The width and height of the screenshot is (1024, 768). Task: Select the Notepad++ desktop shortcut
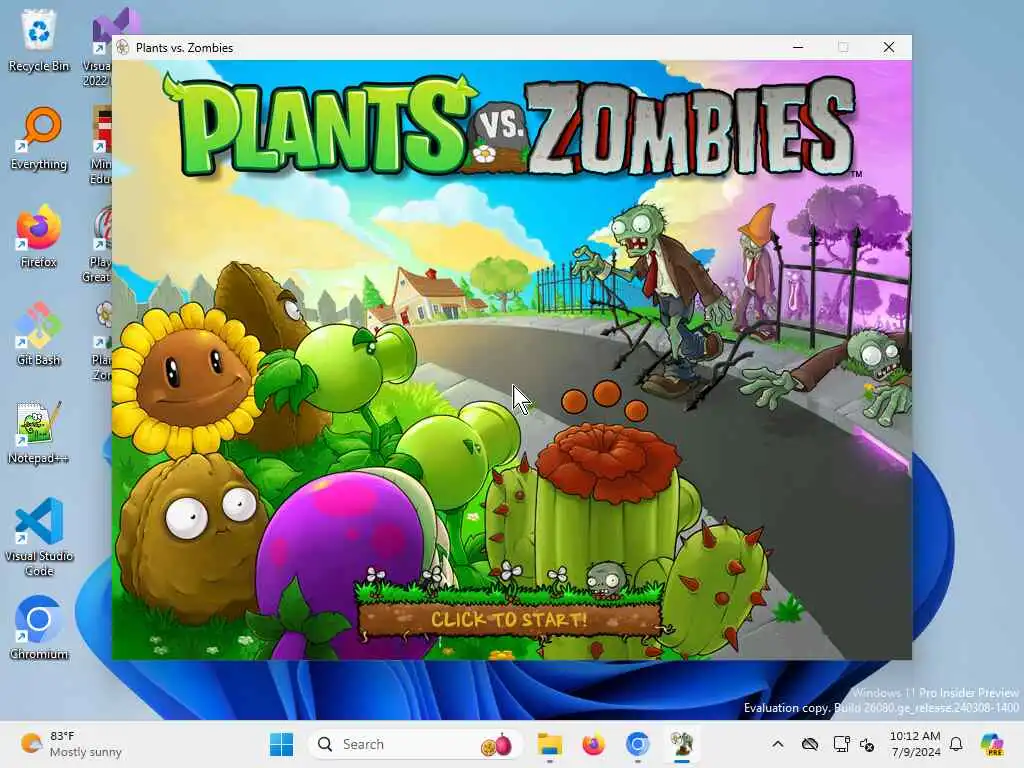(39, 432)
